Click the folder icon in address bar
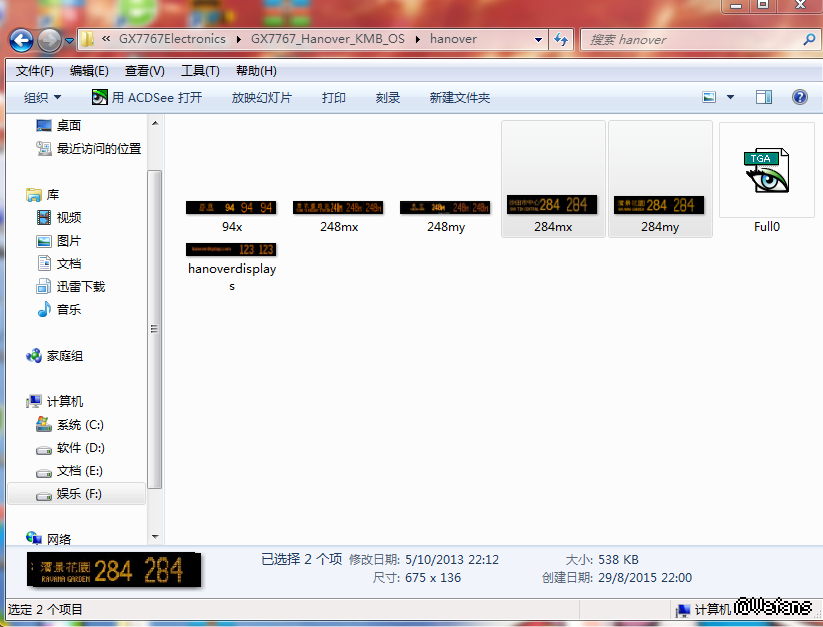 click(x=88, y=39)
